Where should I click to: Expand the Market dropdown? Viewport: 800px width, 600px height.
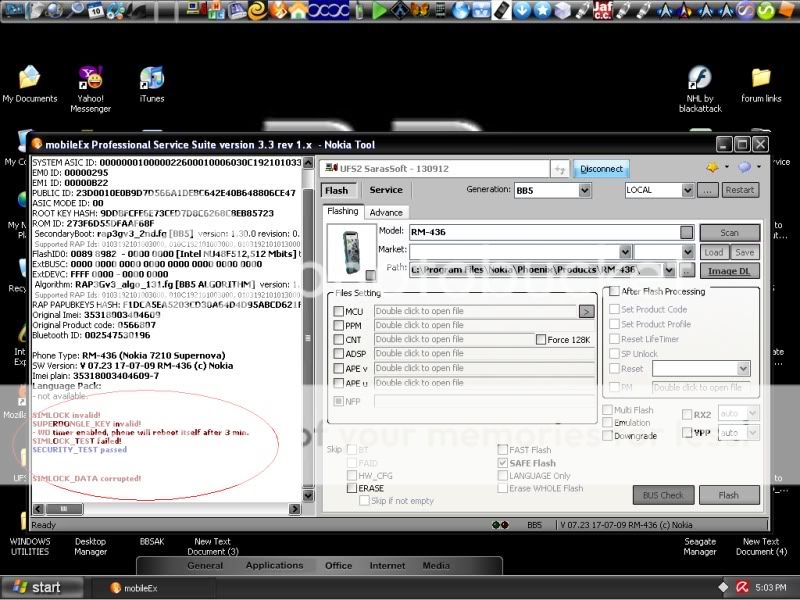[625, 252]
